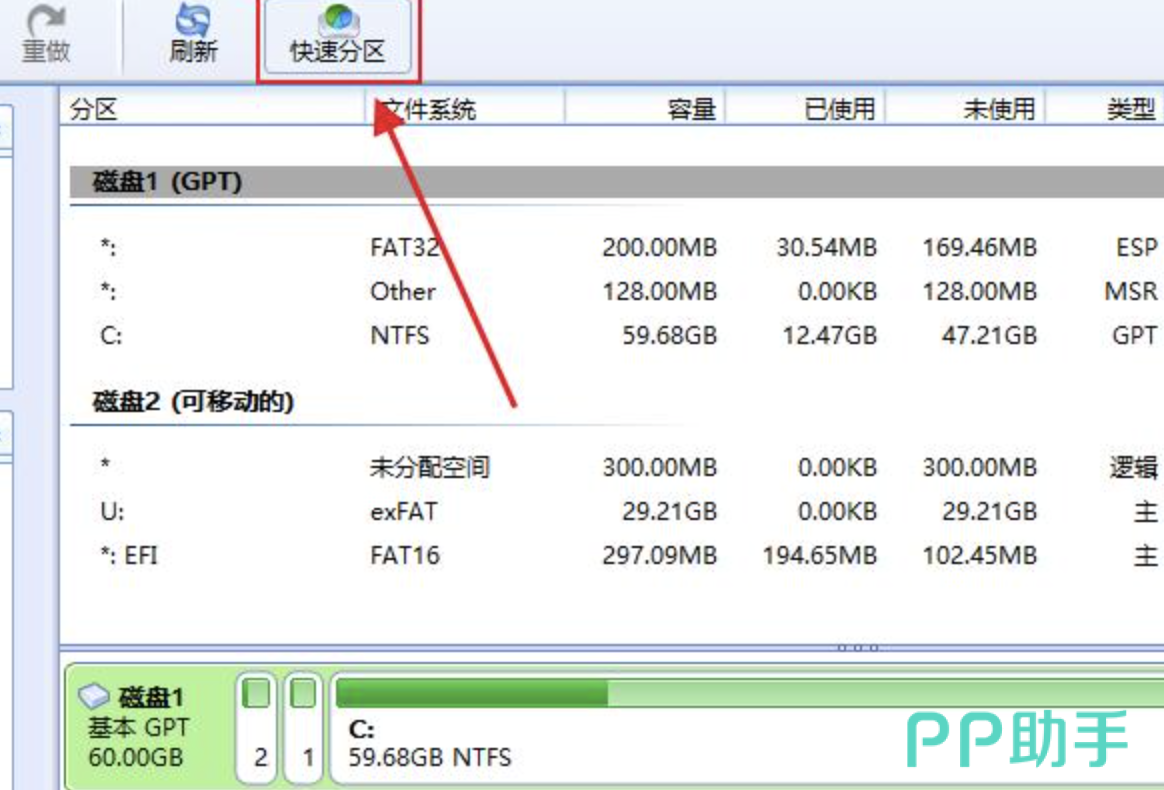Select the Other 128.00MB MSR partition row

pos(617,291)
